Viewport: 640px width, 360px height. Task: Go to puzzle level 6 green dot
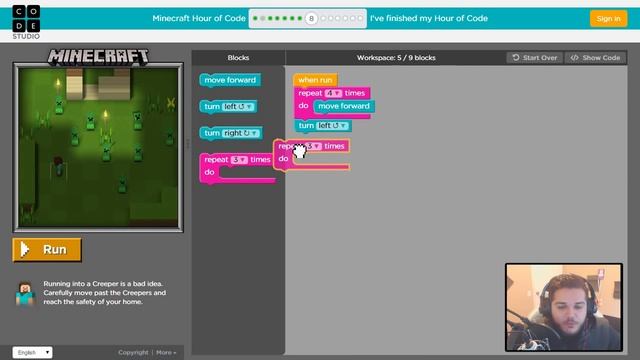292,18
